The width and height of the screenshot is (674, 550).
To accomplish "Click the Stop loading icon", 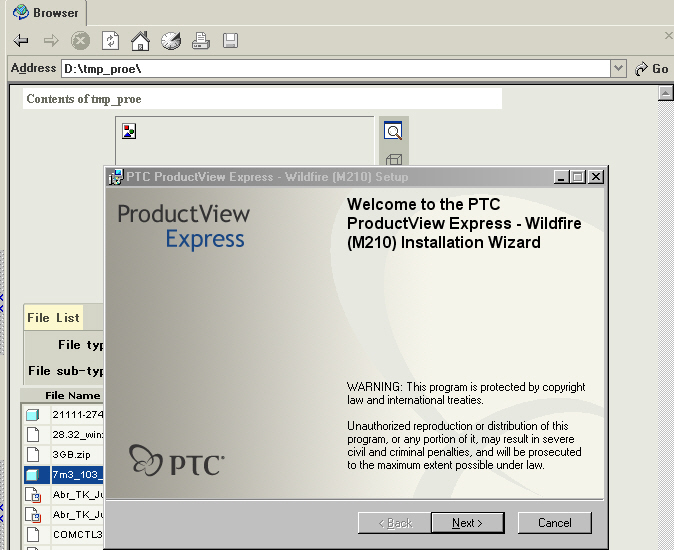I will pos(80,41).
